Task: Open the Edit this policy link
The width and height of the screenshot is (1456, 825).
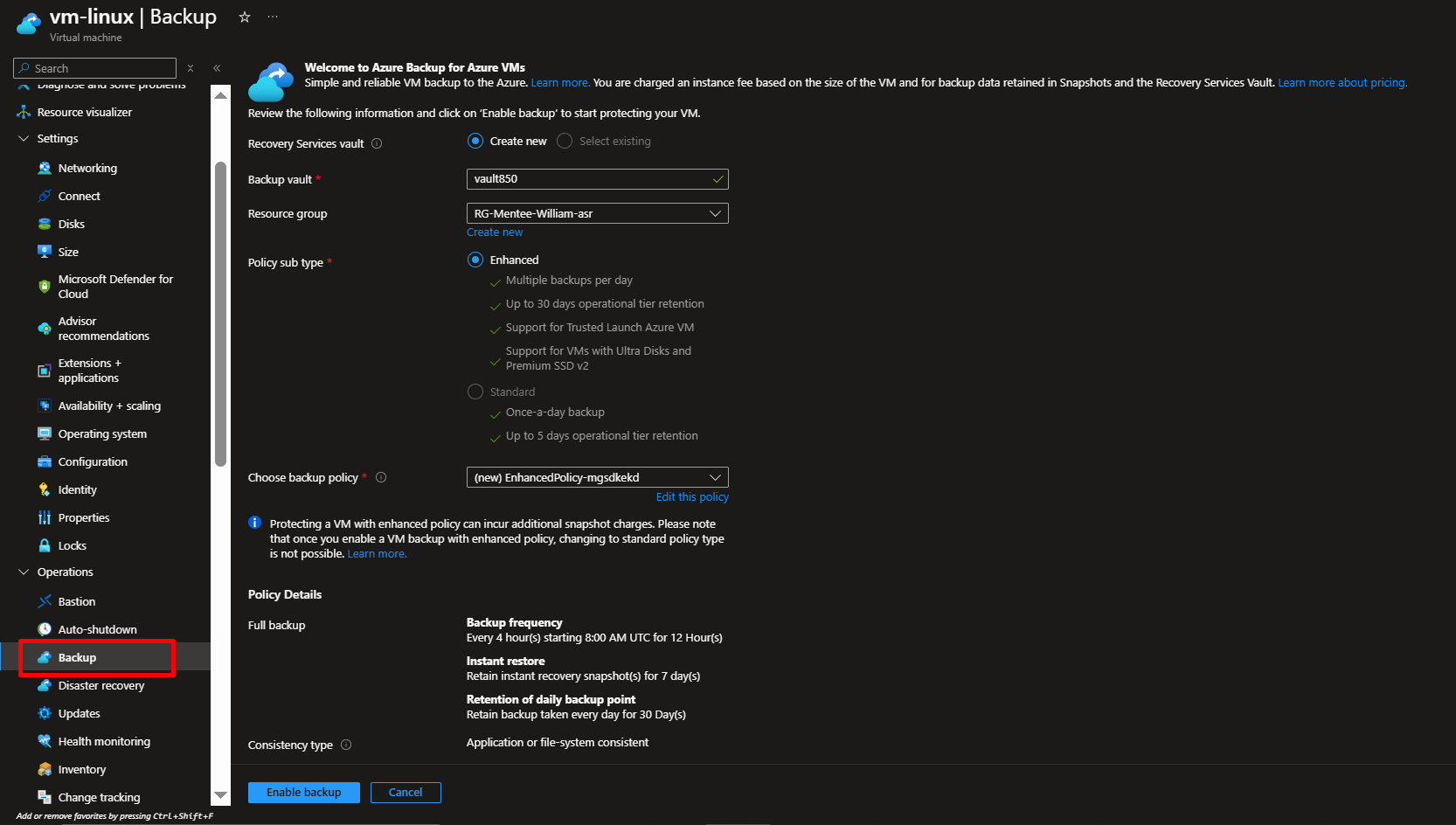Action: point(692,496)
